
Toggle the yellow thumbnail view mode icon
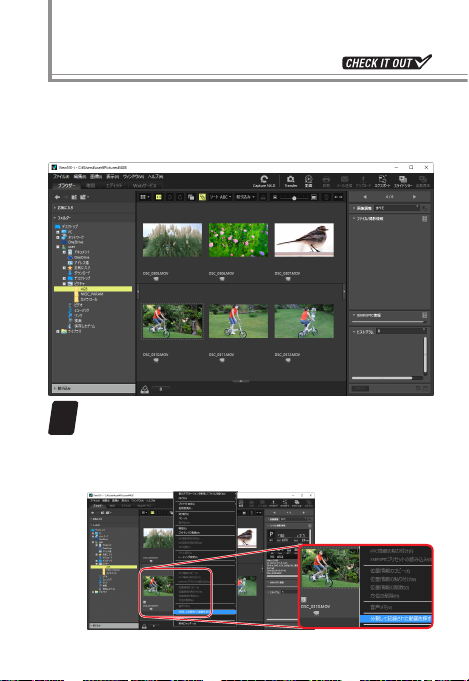click(x=159, y=197)
